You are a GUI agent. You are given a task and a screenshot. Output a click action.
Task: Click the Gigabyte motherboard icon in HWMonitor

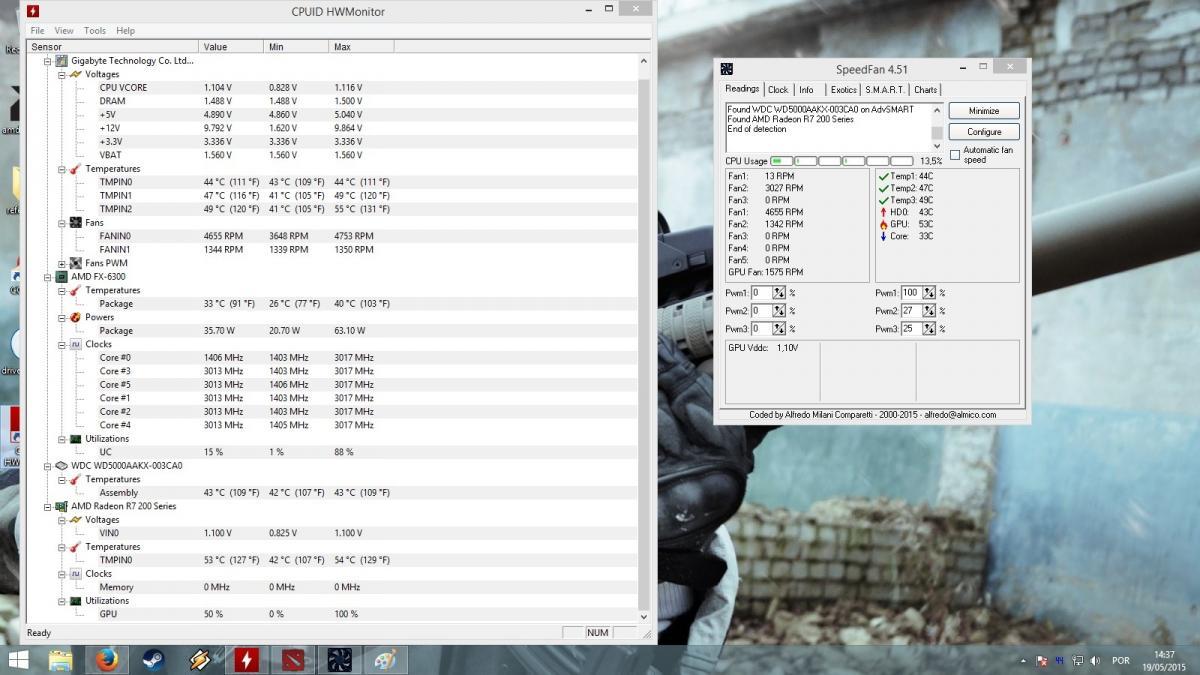[61, 60]
